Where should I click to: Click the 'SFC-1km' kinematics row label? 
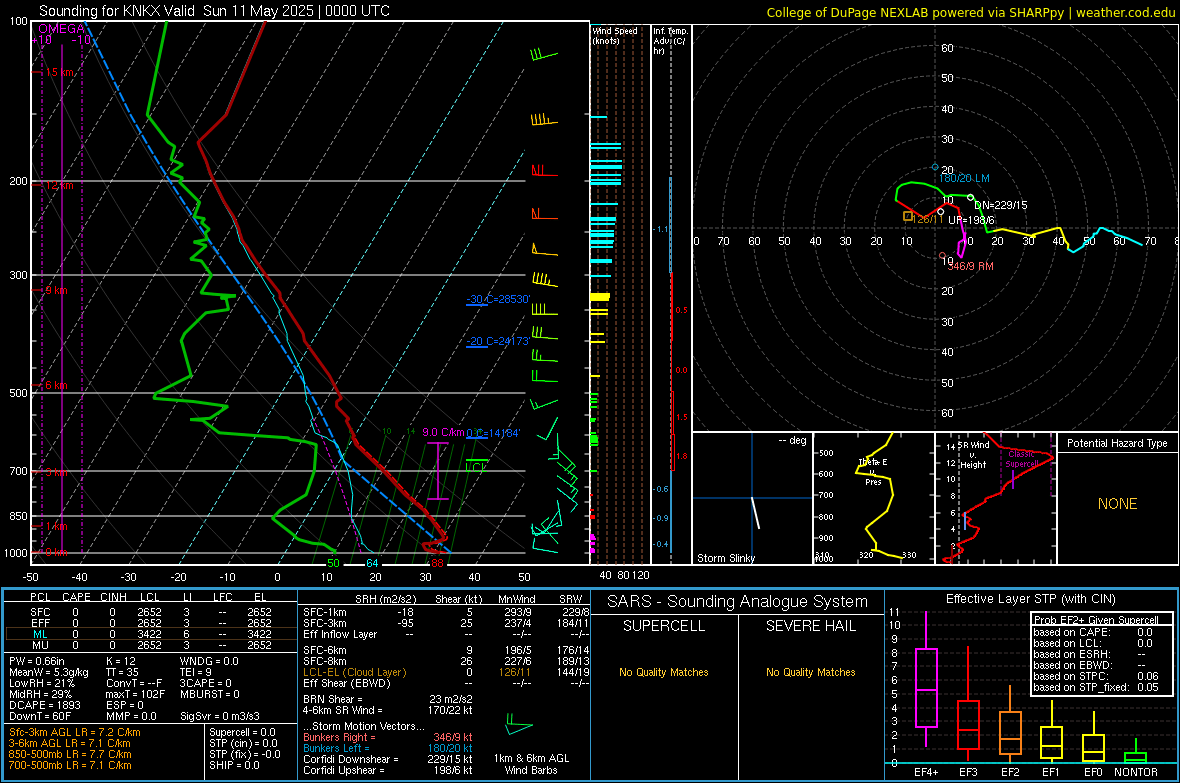pos(325,612)
